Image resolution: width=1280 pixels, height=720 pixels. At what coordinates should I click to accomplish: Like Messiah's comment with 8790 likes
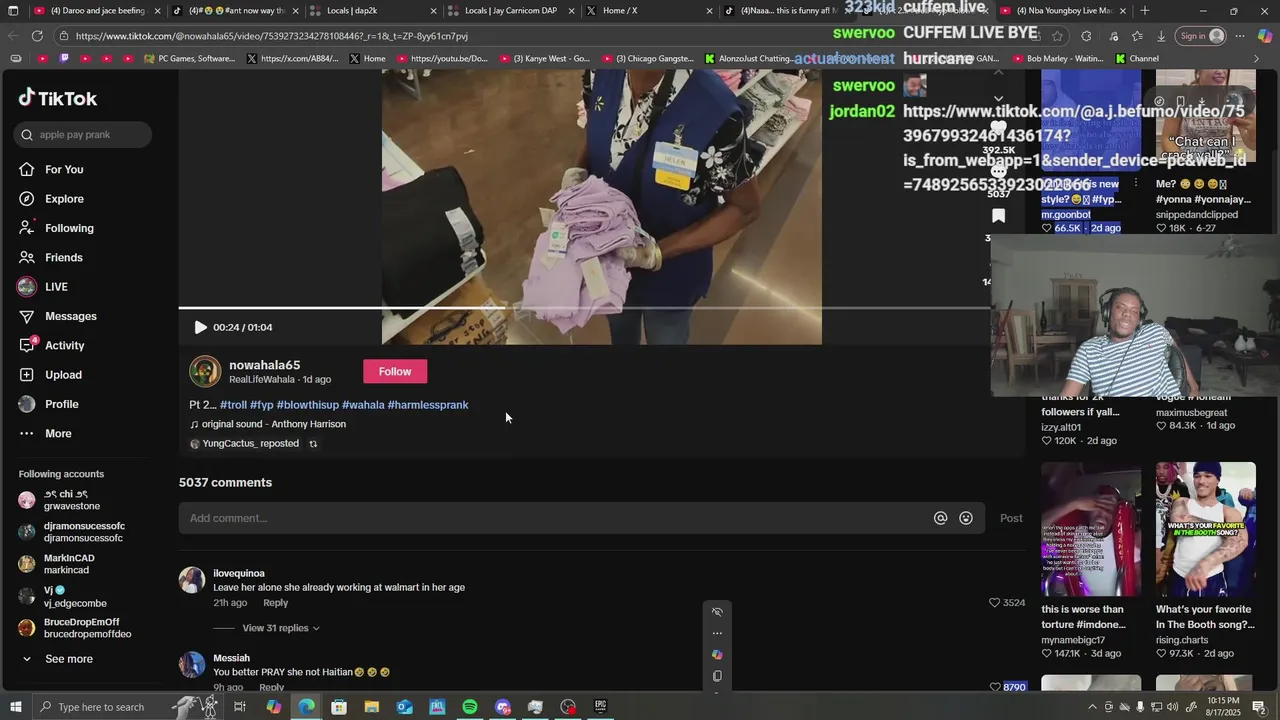[994, 687]
